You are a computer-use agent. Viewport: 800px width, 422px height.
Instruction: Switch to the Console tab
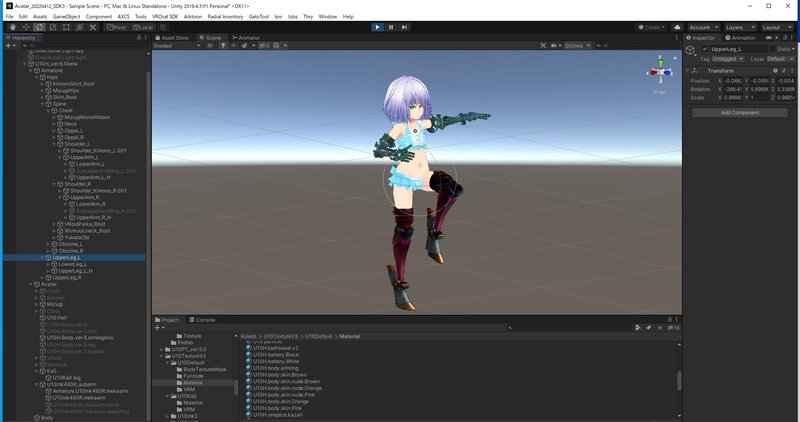point(202,320)
